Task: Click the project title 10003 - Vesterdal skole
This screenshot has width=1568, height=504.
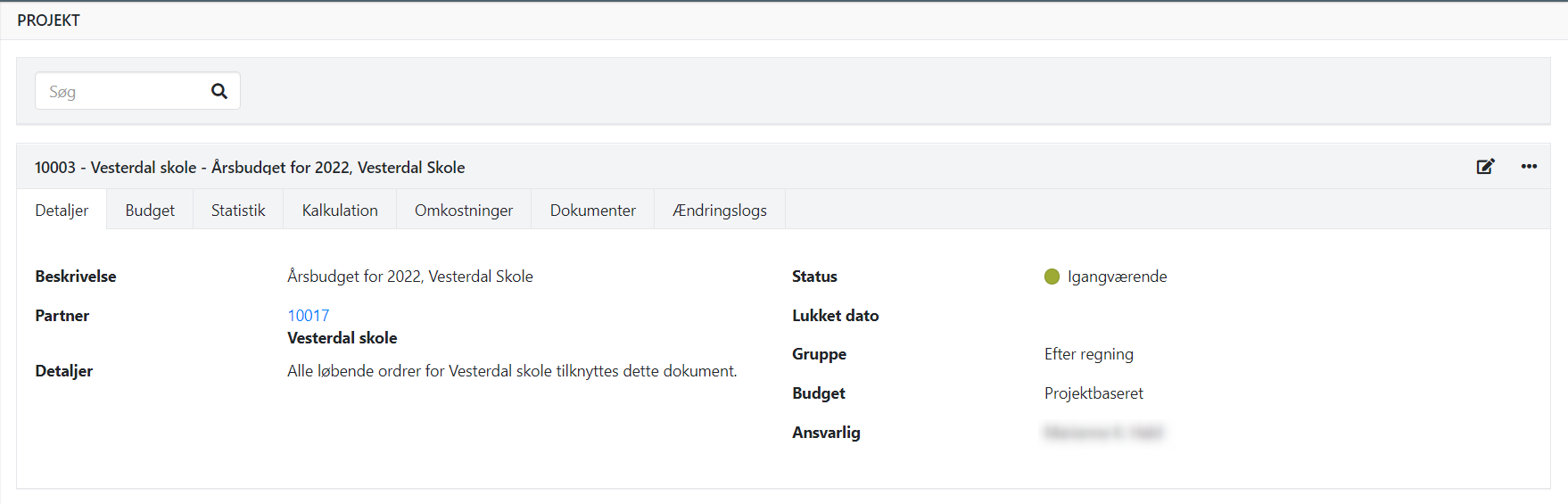Action: point(250,168)
